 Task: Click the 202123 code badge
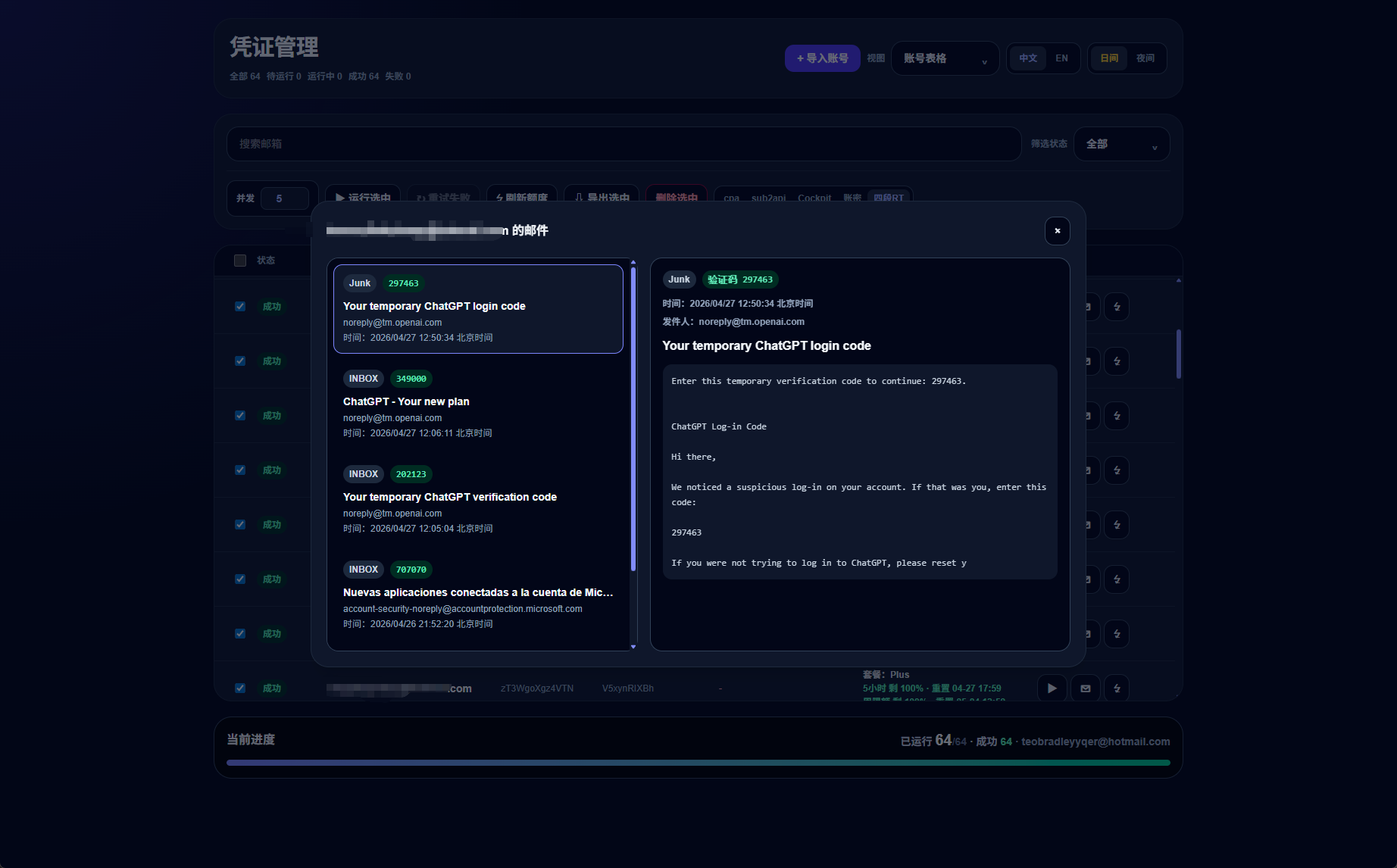(411, 474)
